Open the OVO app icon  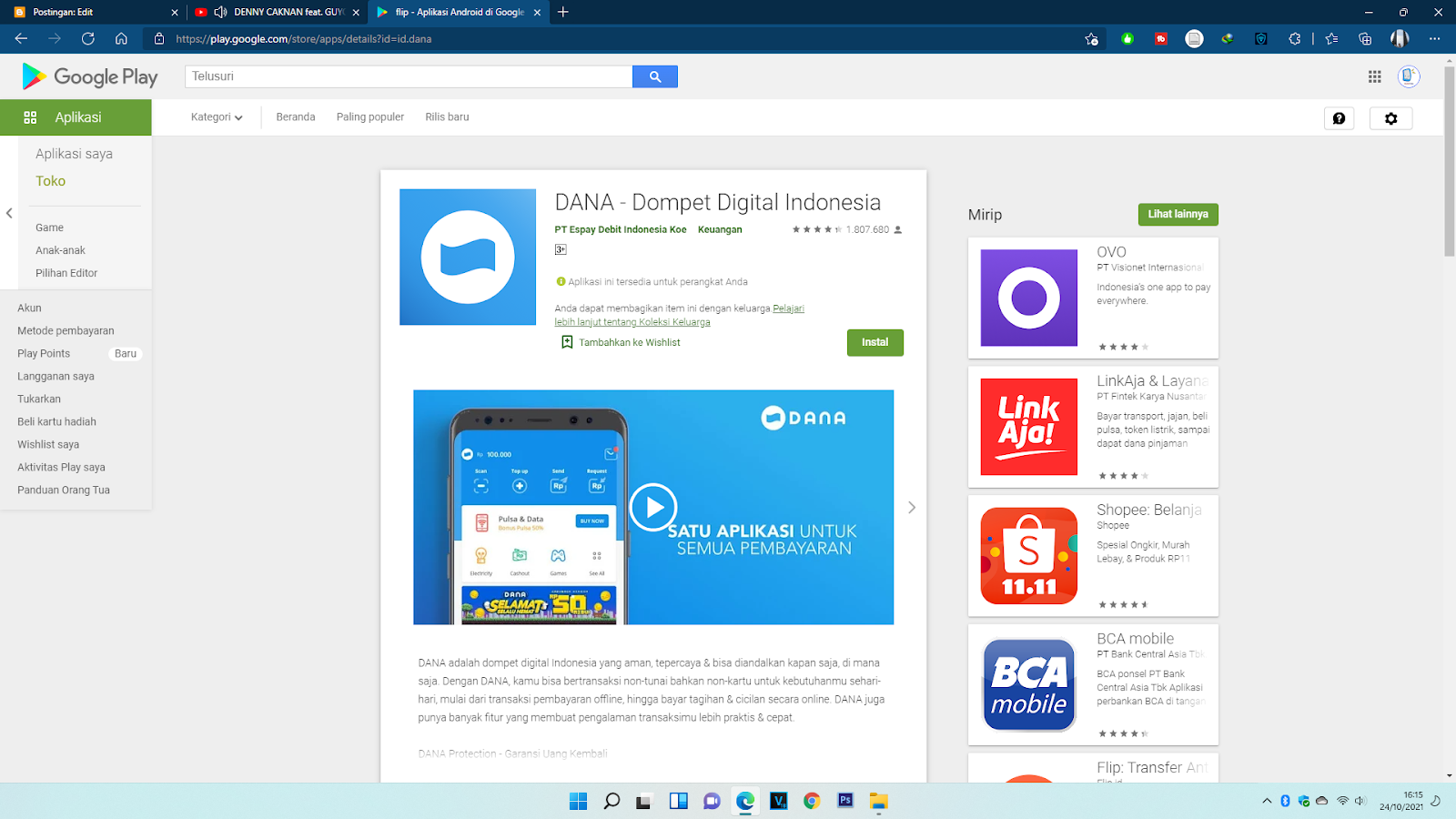pos(1029,298)
